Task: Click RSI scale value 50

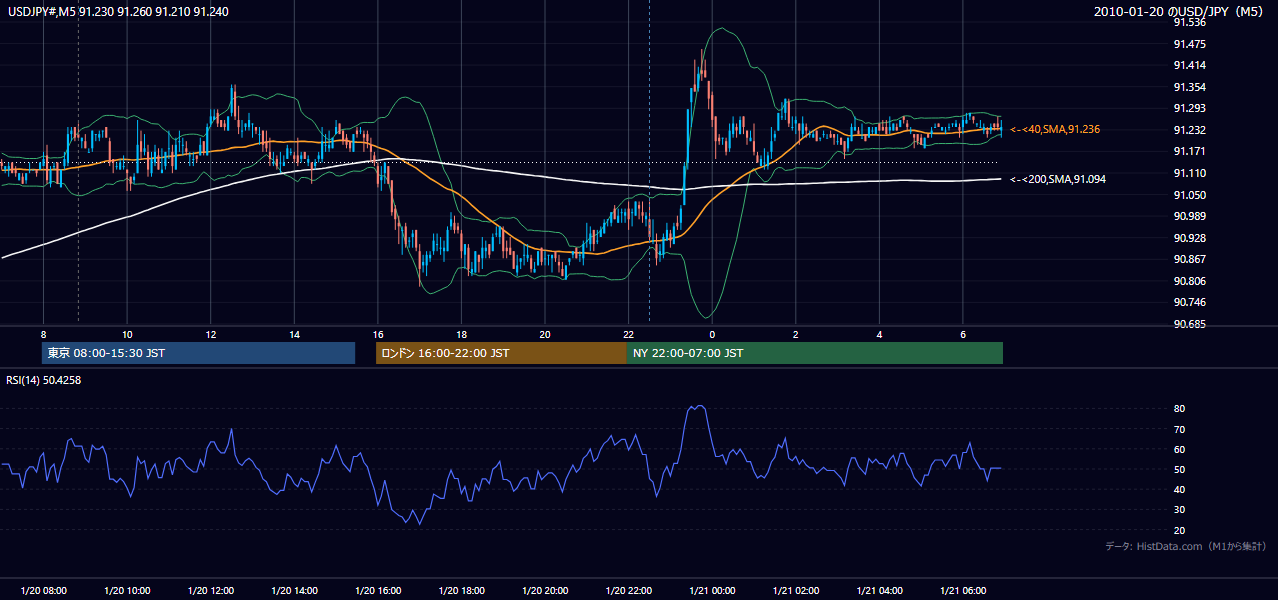Action: pos(1180,469)
